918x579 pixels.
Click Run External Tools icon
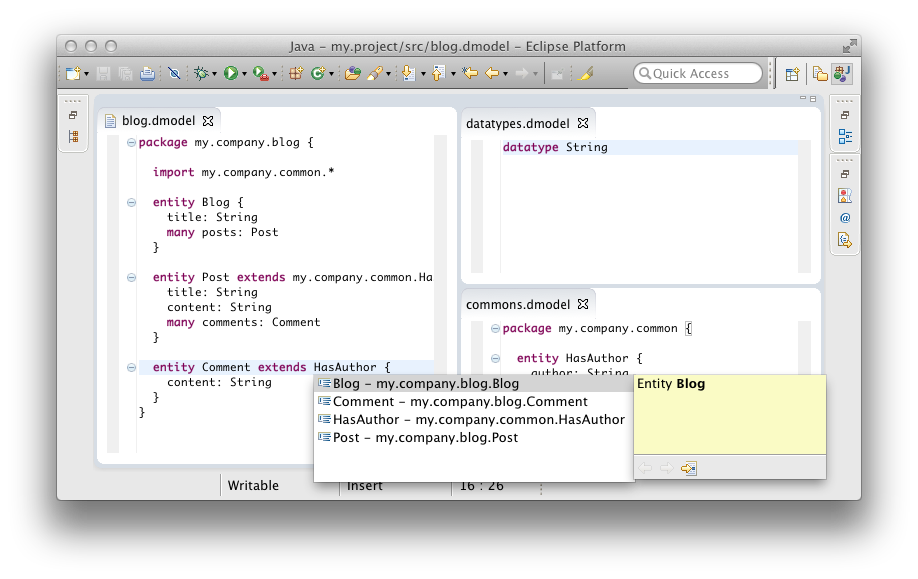tap(260, 73)
